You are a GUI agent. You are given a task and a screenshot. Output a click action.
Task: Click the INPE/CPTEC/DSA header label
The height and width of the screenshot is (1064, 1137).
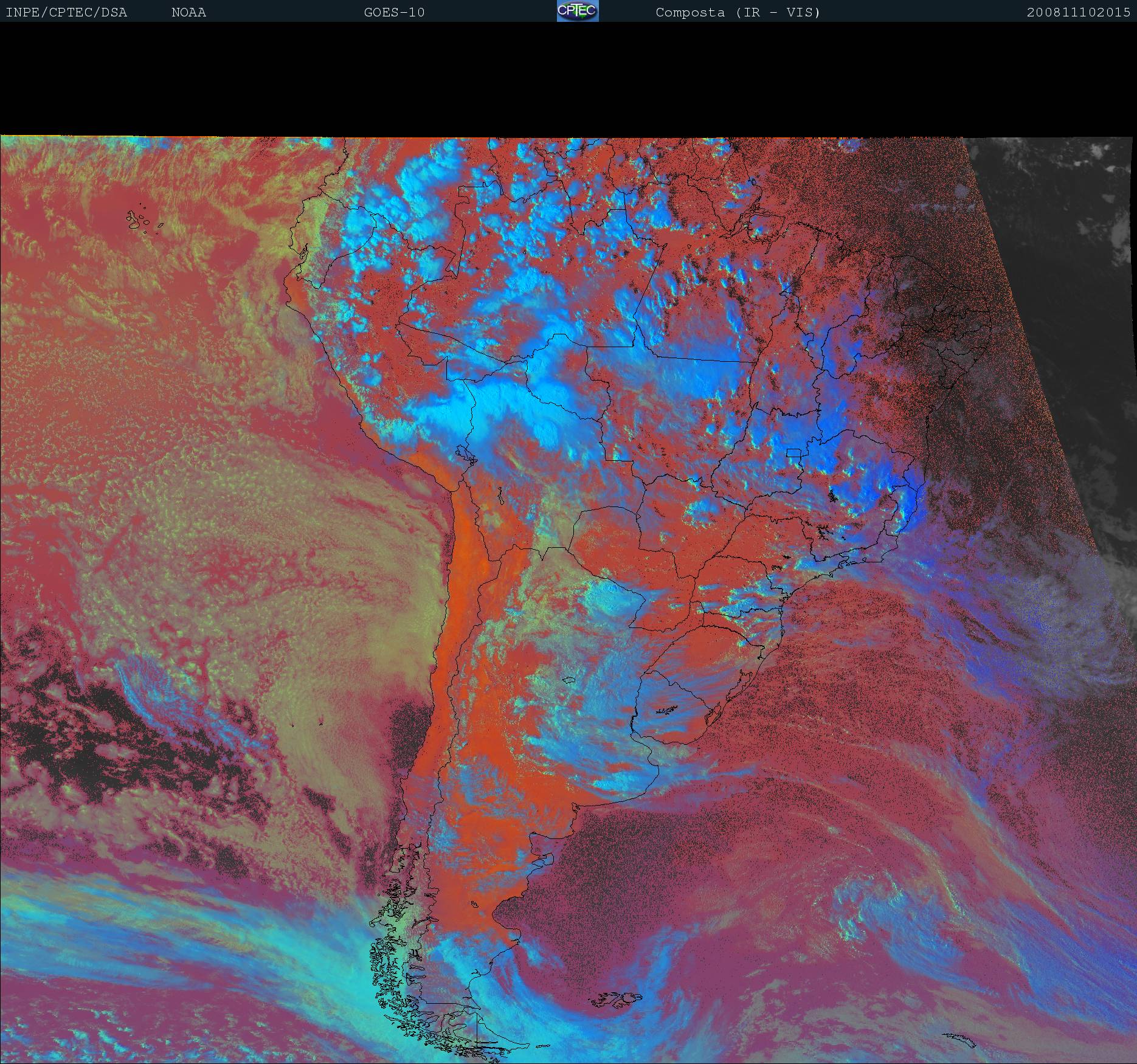click(x=66, y=13)
